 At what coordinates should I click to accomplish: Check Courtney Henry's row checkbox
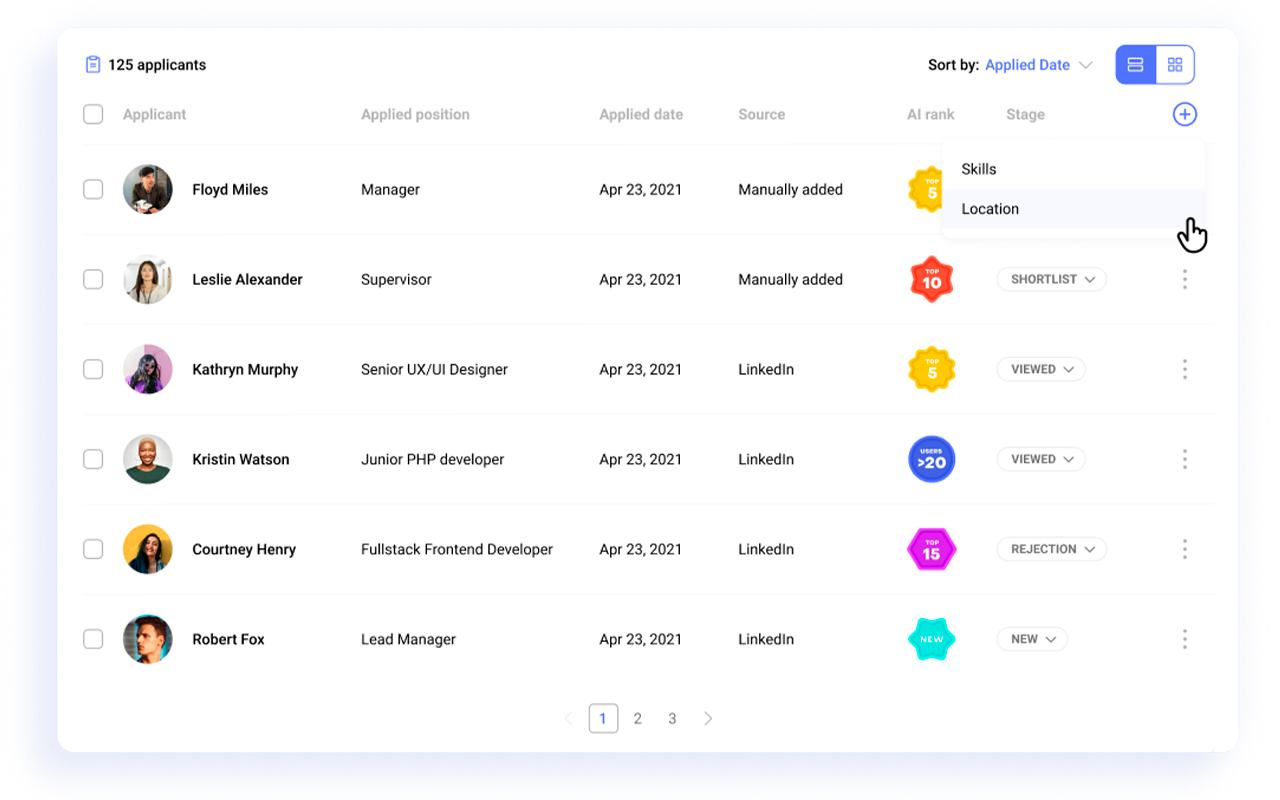[x=92, y=549]
